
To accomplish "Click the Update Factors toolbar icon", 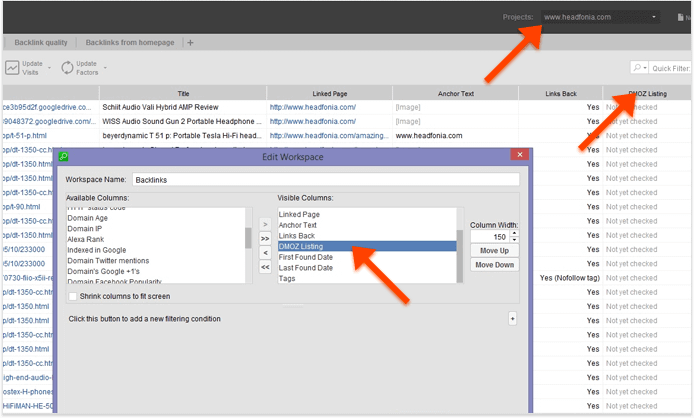I will [68, 67].
